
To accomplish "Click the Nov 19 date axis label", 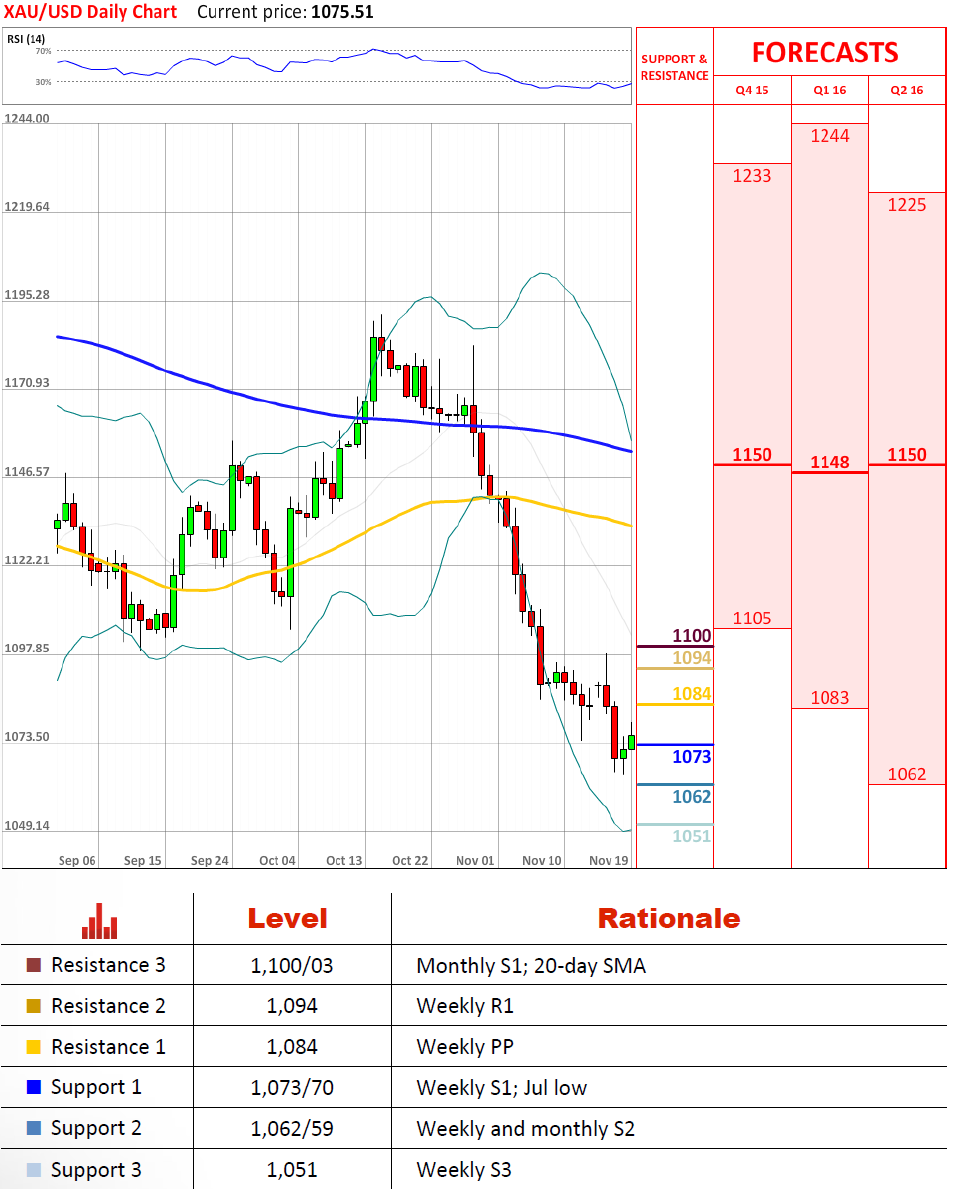I will (609, 861).
